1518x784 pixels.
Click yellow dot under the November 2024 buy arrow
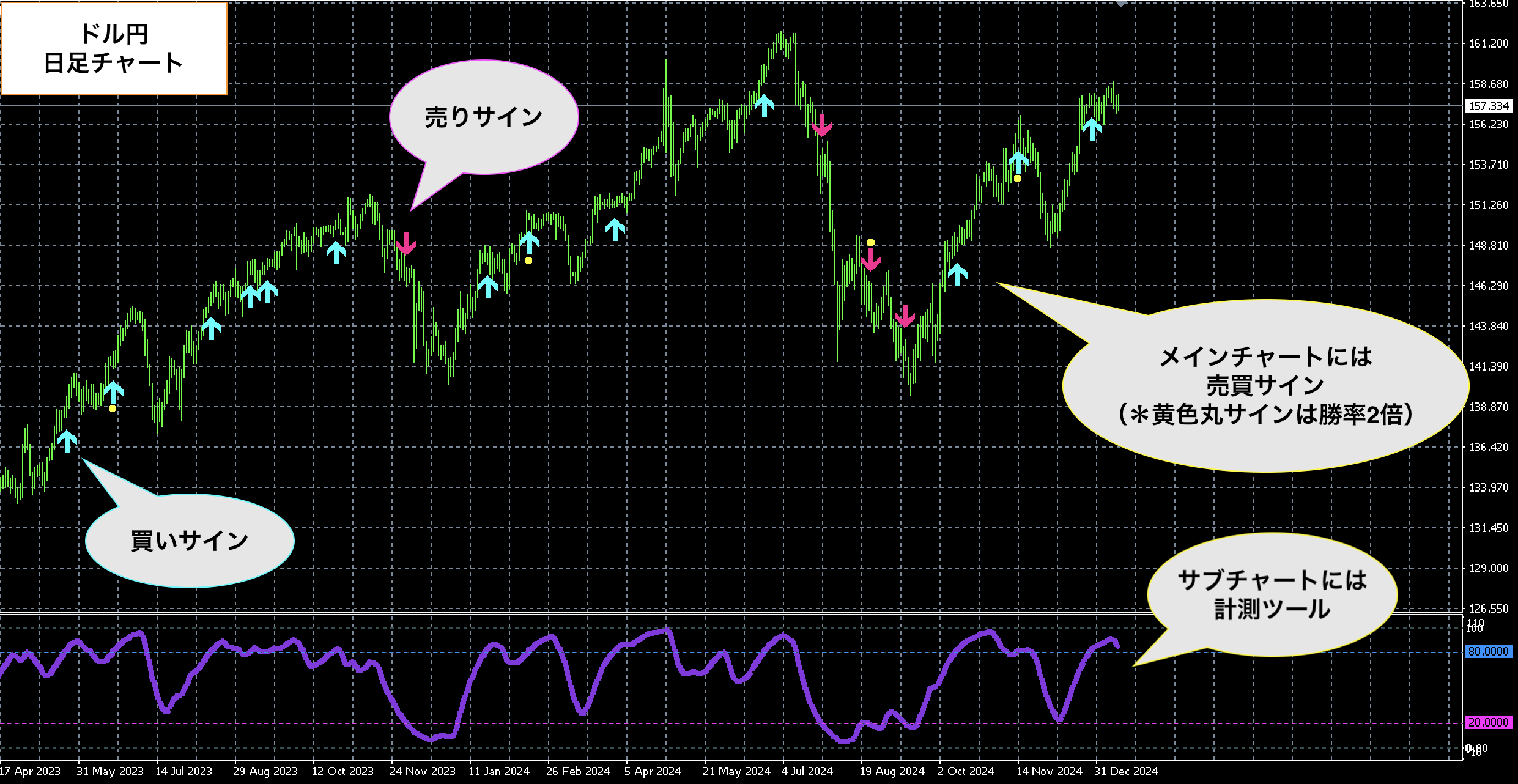[x=1018, y=179]
